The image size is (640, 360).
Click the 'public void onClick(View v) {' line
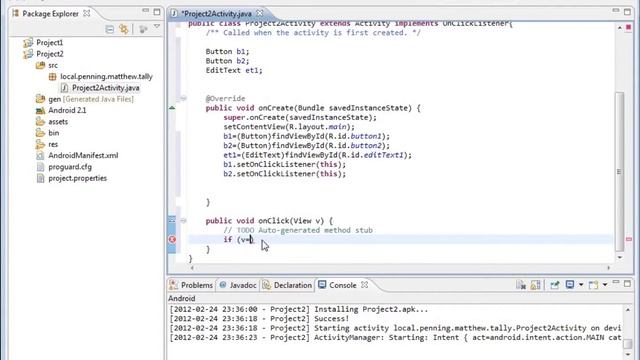269,221
